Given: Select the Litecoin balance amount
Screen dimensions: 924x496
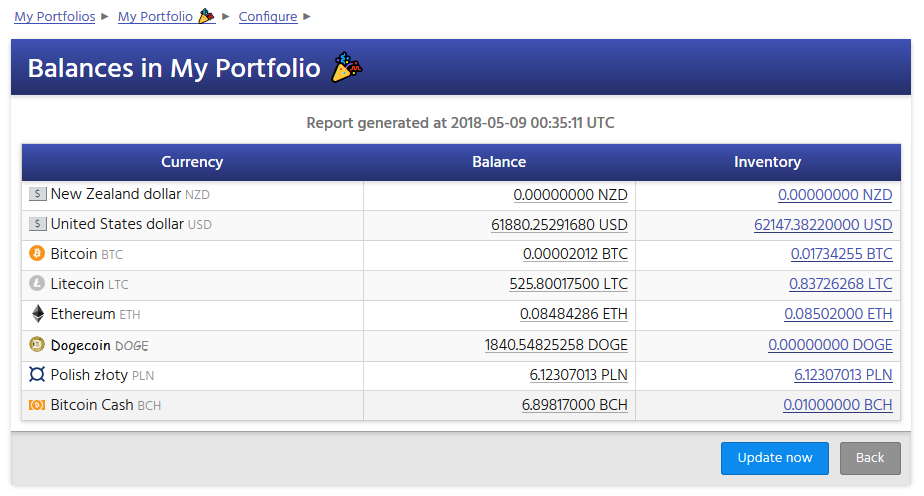Looking at the screenshot, I should 568,285.
